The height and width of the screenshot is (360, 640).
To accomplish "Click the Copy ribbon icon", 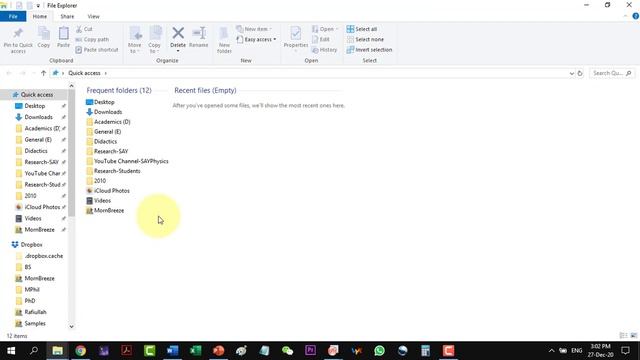I will tap(44, 33).
